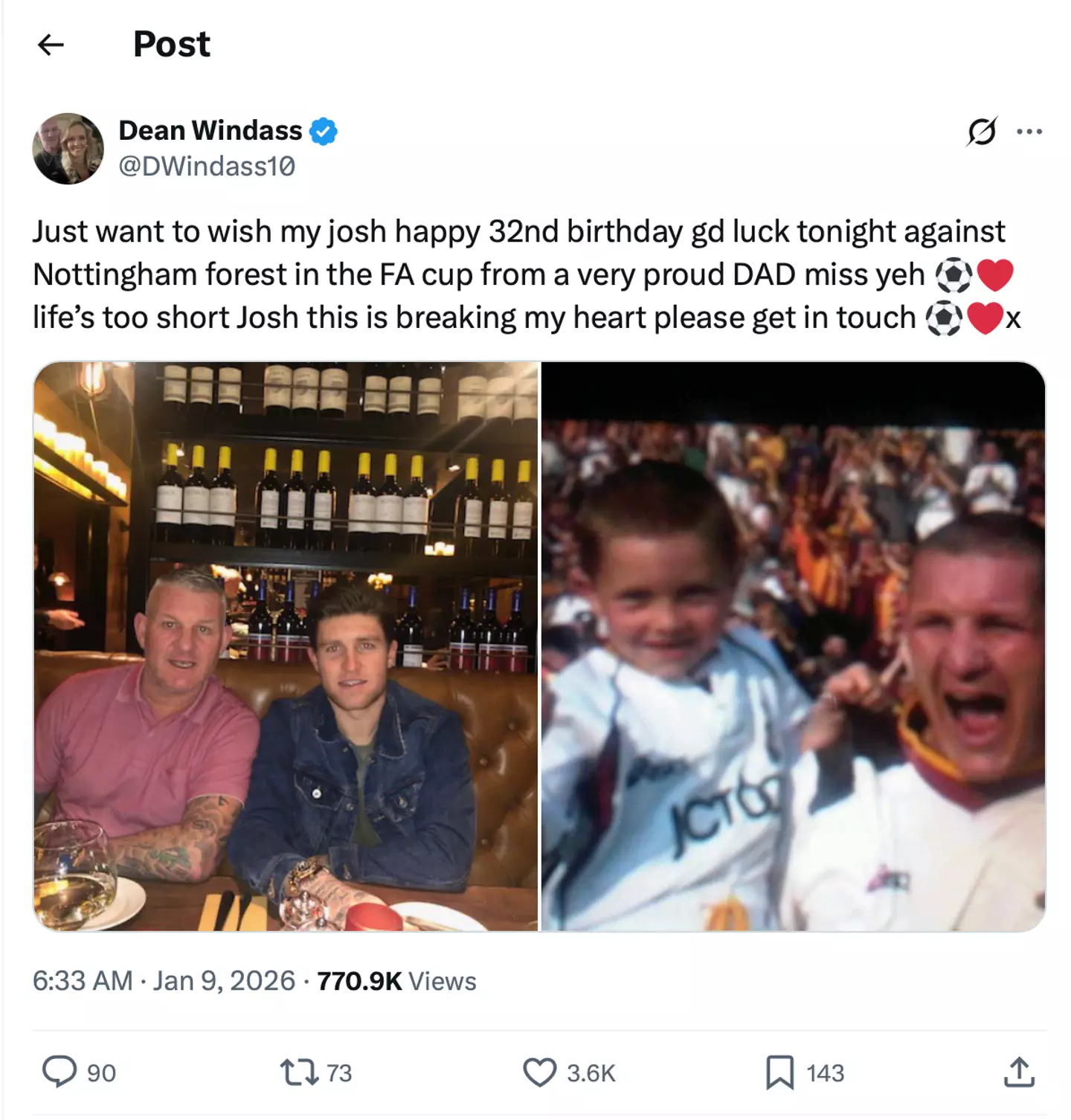The width and height of the screenshot is (1071, 1120).
Task: Click the 770.9K Views count
Action: click(396, 981)
